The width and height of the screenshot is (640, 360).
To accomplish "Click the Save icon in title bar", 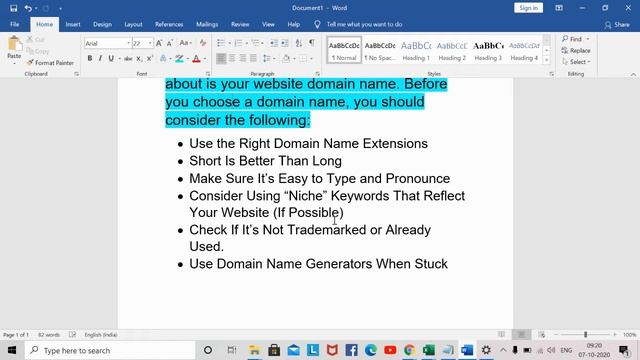I will (x=13, y=8).
